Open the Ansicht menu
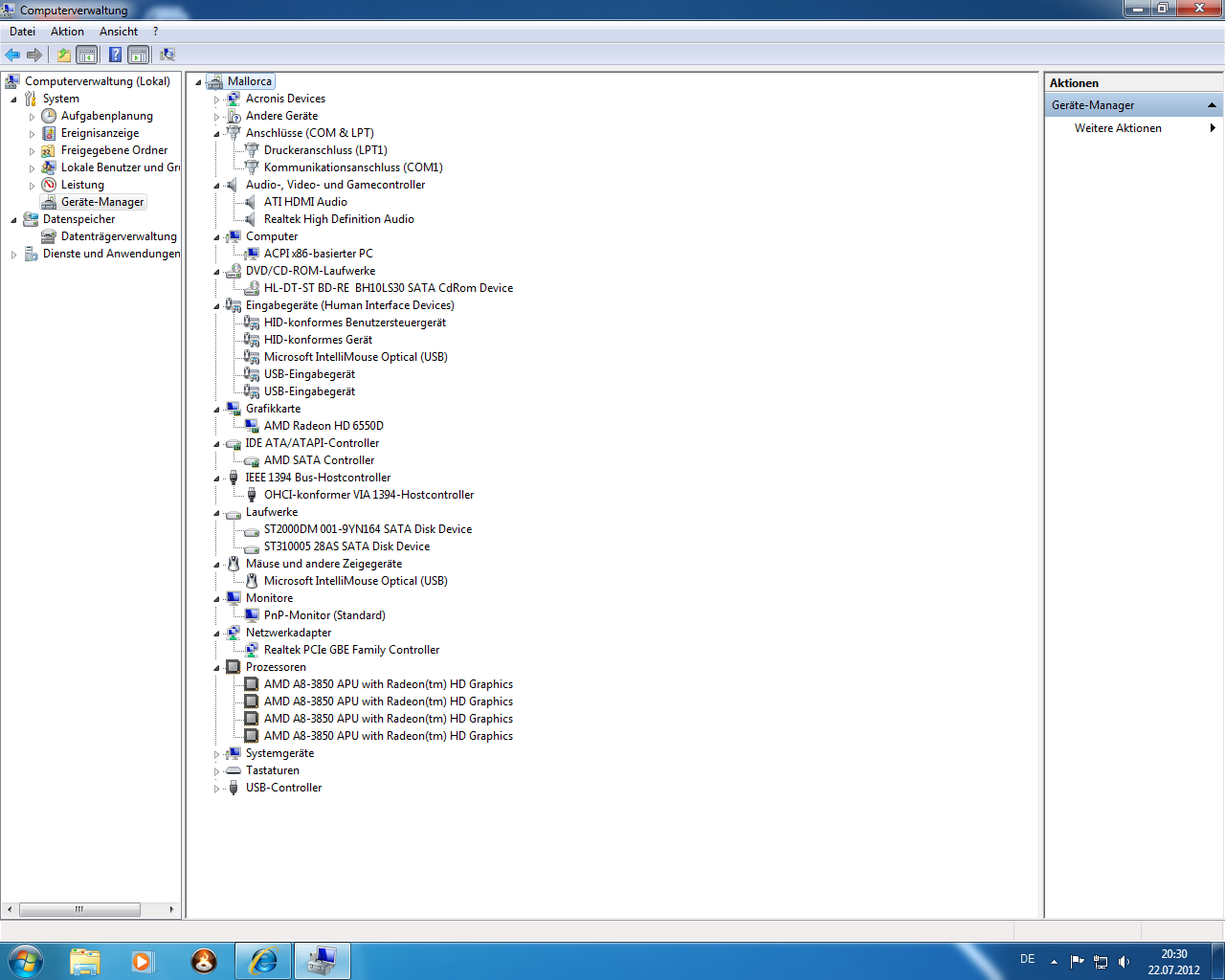The height and width of the screenshot is (980, 1225). (x=119, y=32)
